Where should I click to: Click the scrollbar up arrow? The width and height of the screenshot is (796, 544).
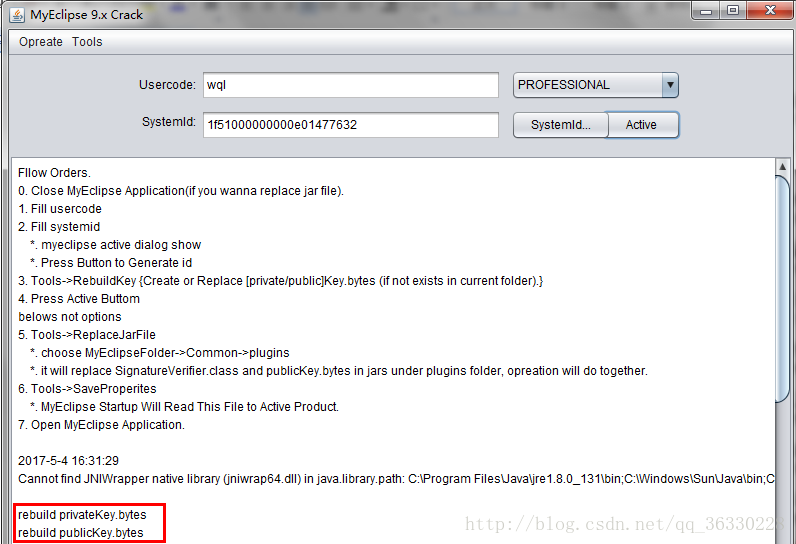pos(783,166)
